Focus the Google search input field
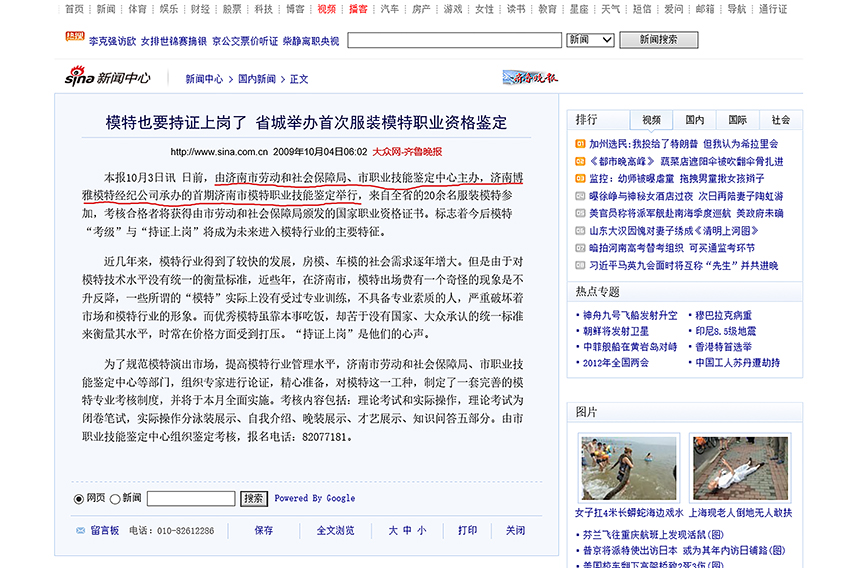853x568 pixels. tap(191, 498)
